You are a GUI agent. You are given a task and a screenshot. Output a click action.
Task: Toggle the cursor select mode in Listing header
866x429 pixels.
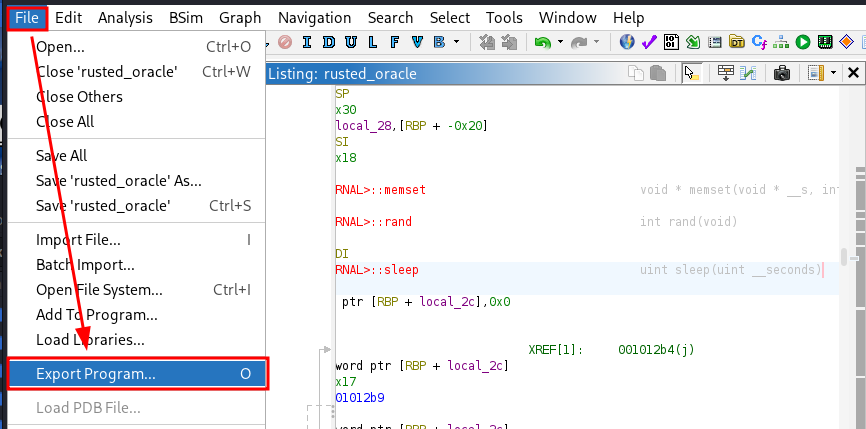[x=691, y=73]
